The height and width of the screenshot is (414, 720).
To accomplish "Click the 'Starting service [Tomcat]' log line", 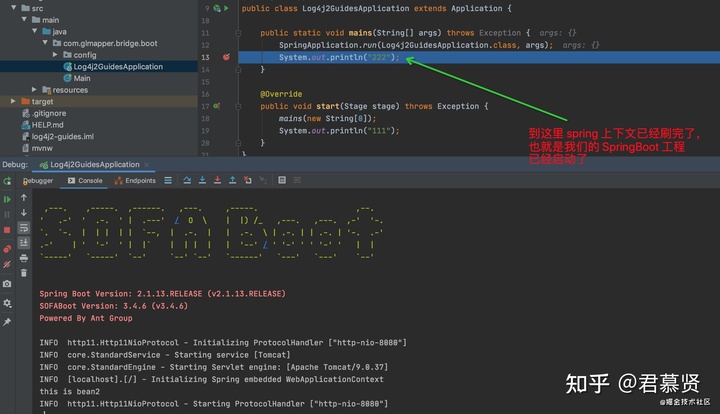I will tap(165, 355).
